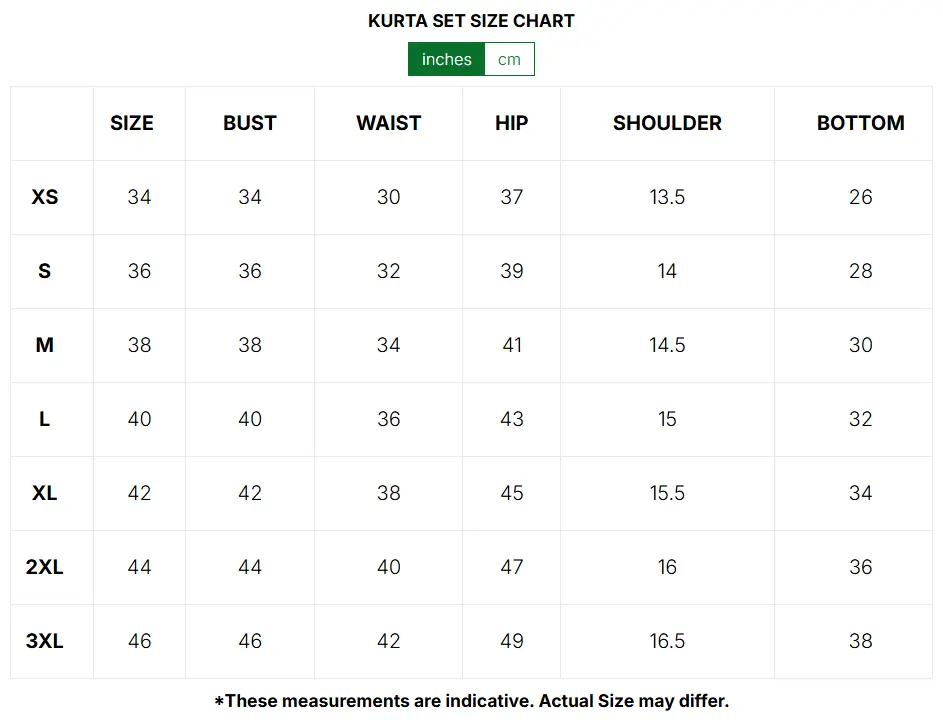This screenshot has width=943, height=720.
Task: Select the SHOULDER column header
Action: 667,123
